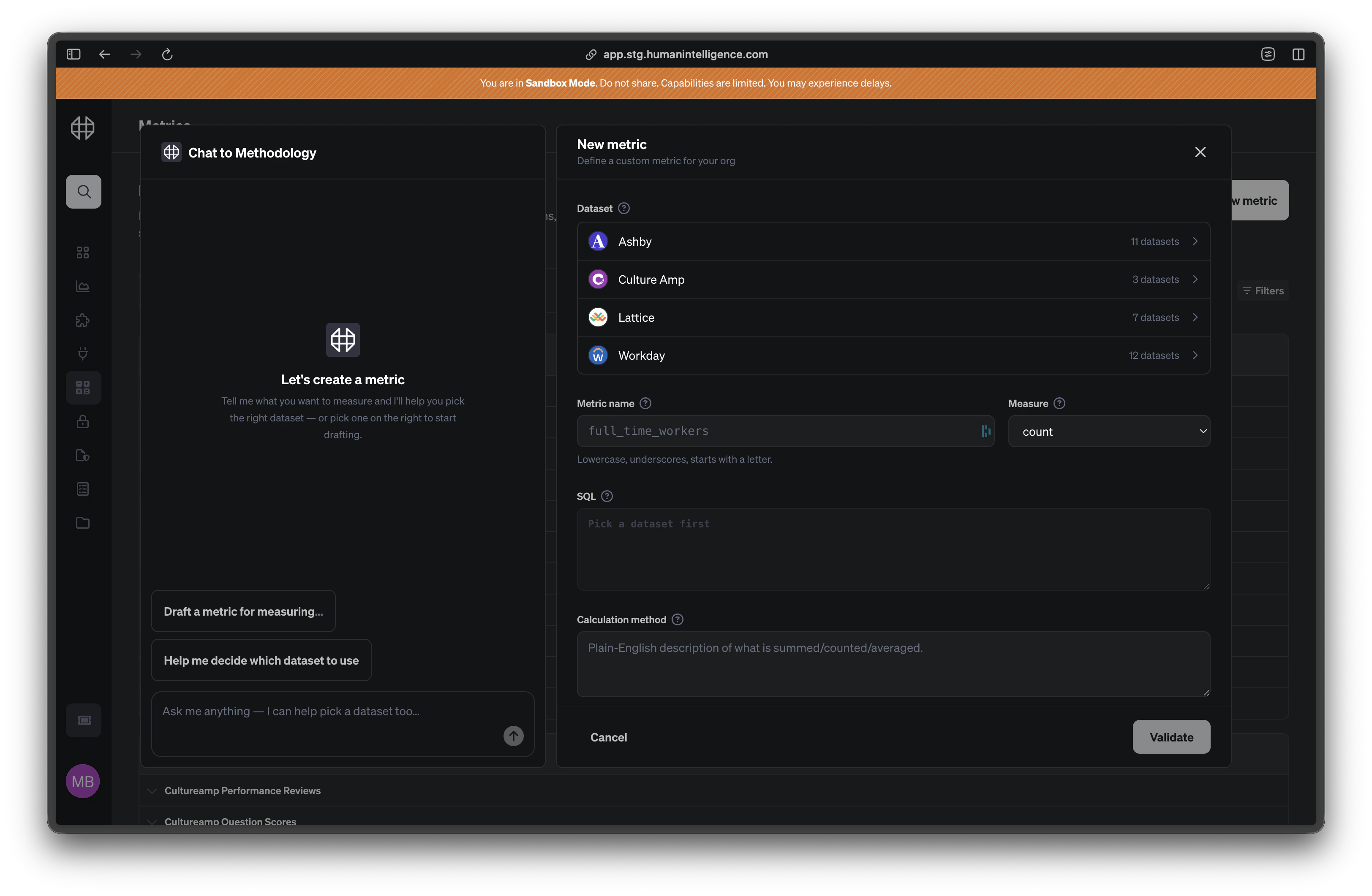Open the puzzle piece integrations icon
The image size is (1372, 896).
[x=83, y=320]
